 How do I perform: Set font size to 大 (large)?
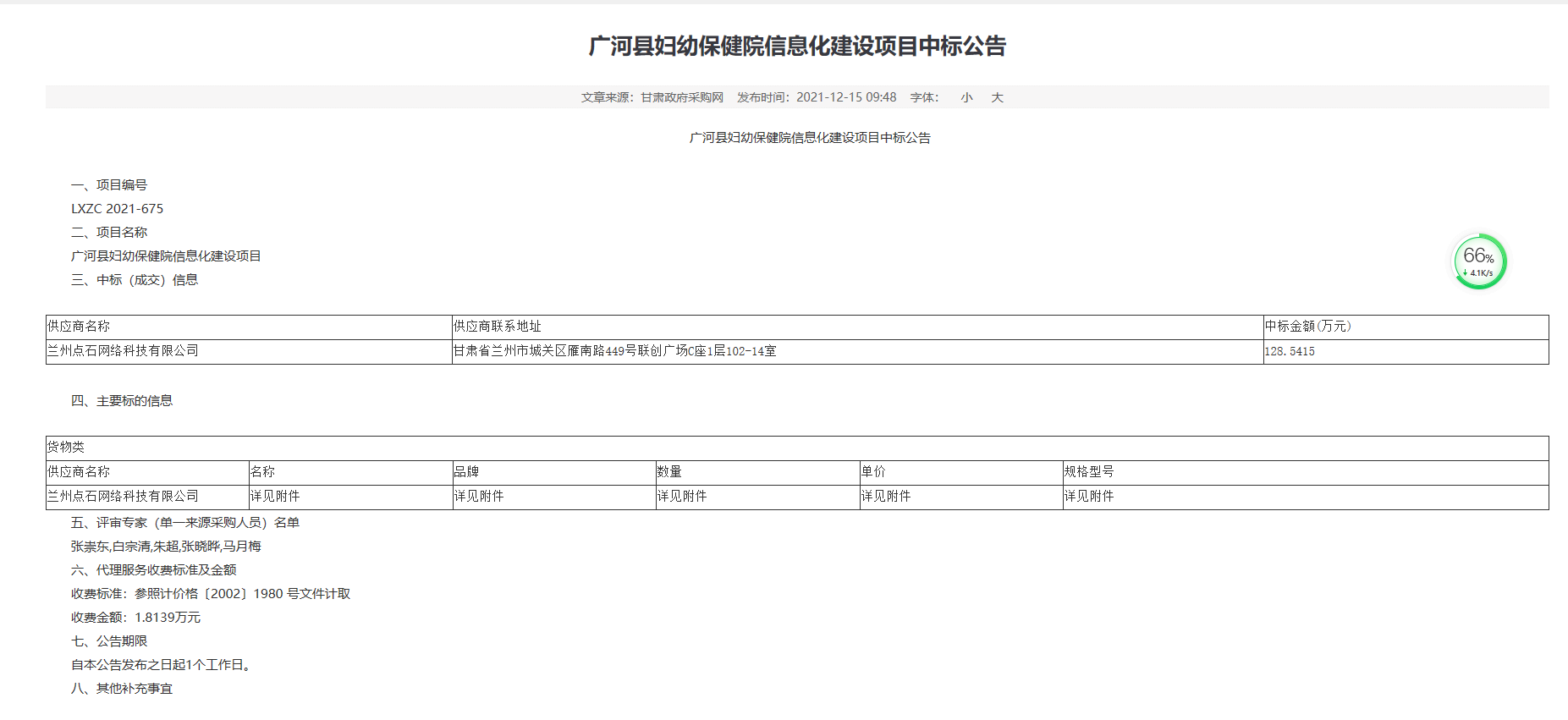click(997, 97)
